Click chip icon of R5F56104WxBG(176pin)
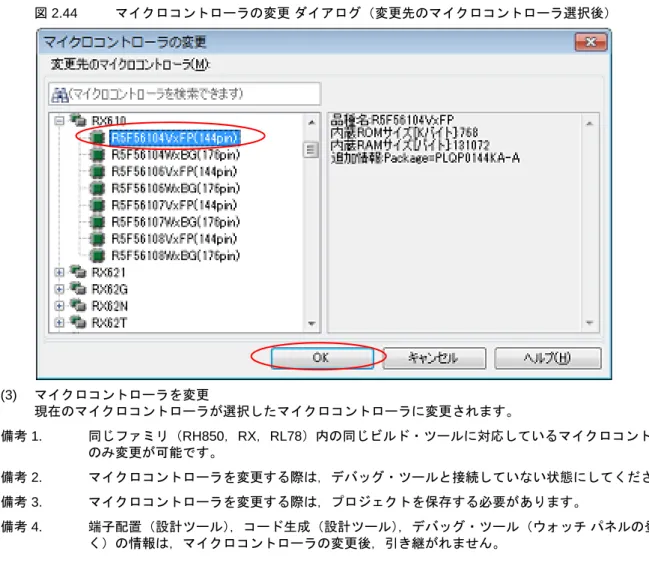 (97, 155)
